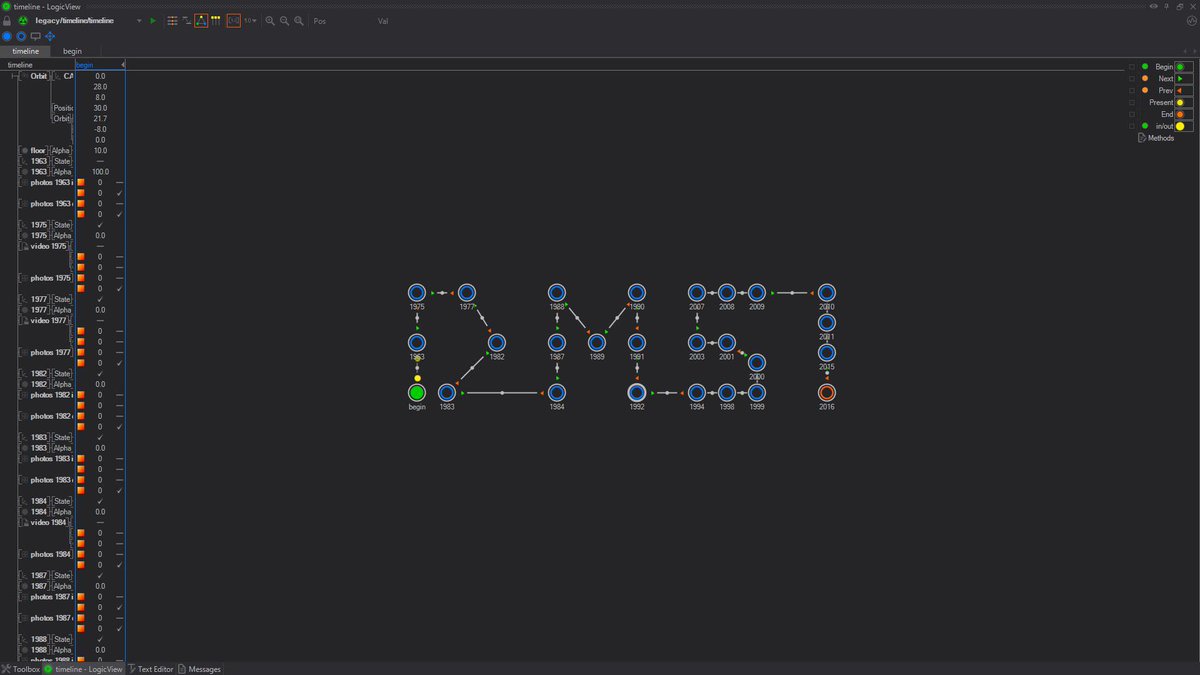Screen dimensions: 1200x675
Task: Click the orange swatch on photos 1975 row
Action: tap(81, 278)
